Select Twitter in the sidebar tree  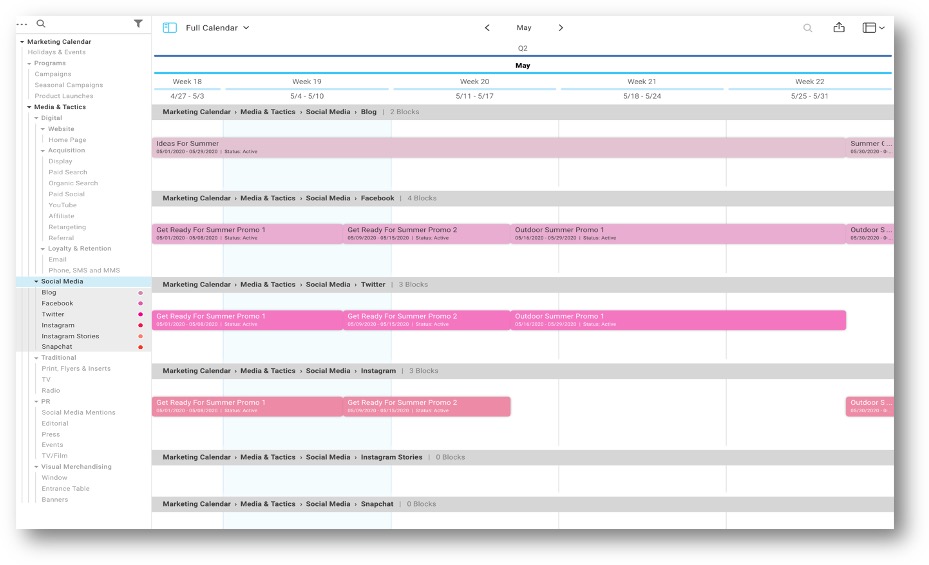pos(53,314)
